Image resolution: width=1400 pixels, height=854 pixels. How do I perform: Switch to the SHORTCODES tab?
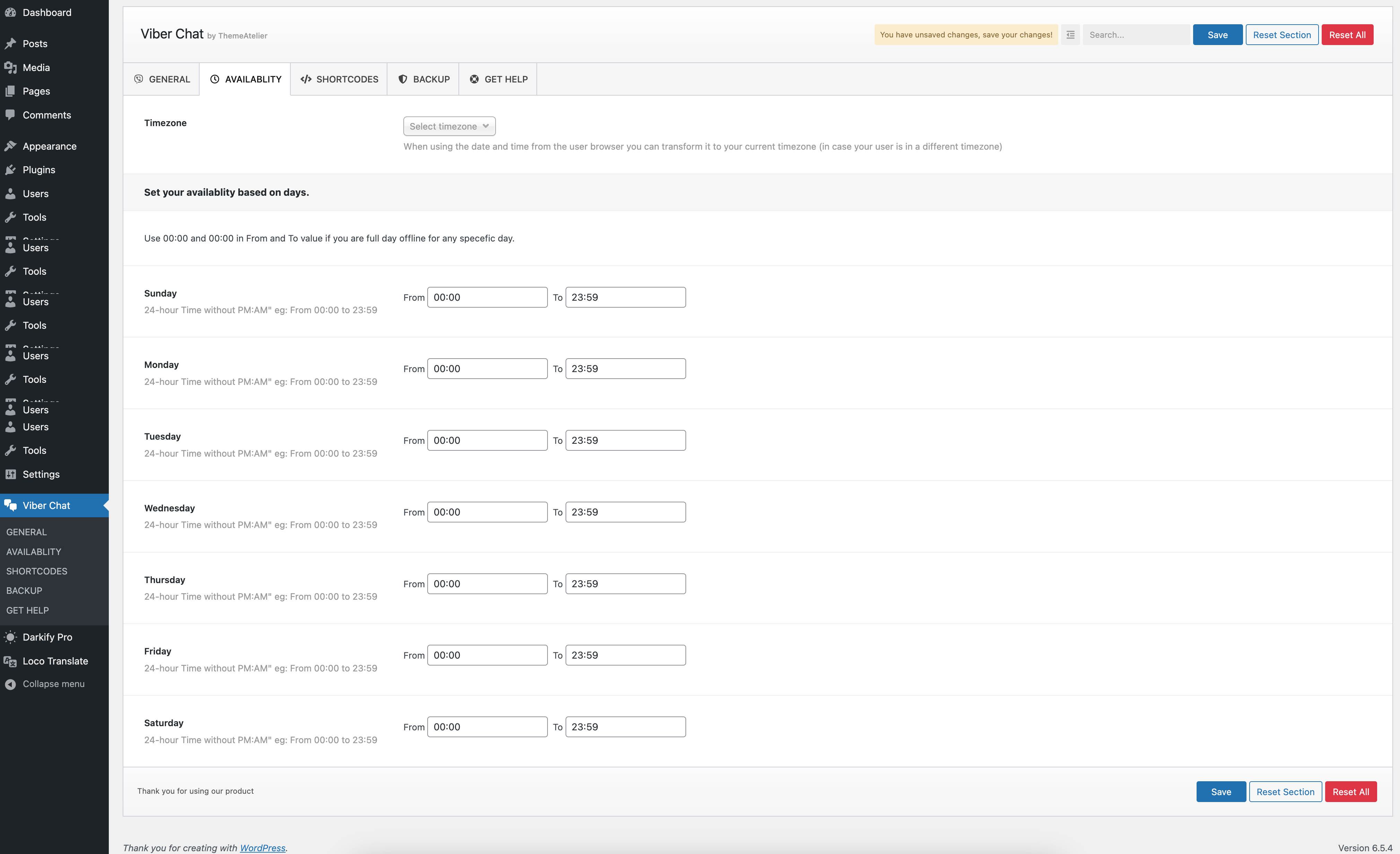(x=339, y=79)
